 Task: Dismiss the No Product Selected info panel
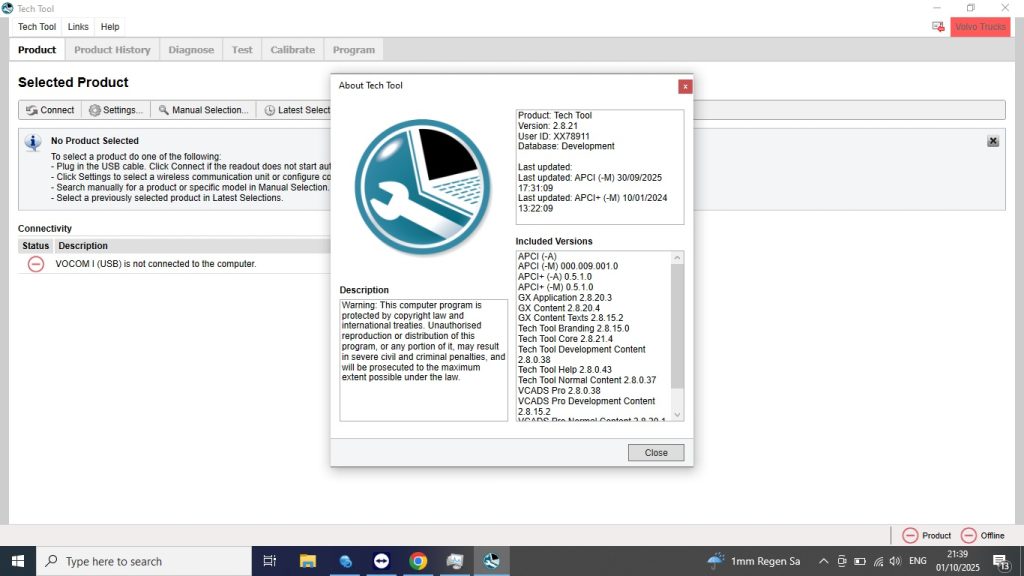992,141
